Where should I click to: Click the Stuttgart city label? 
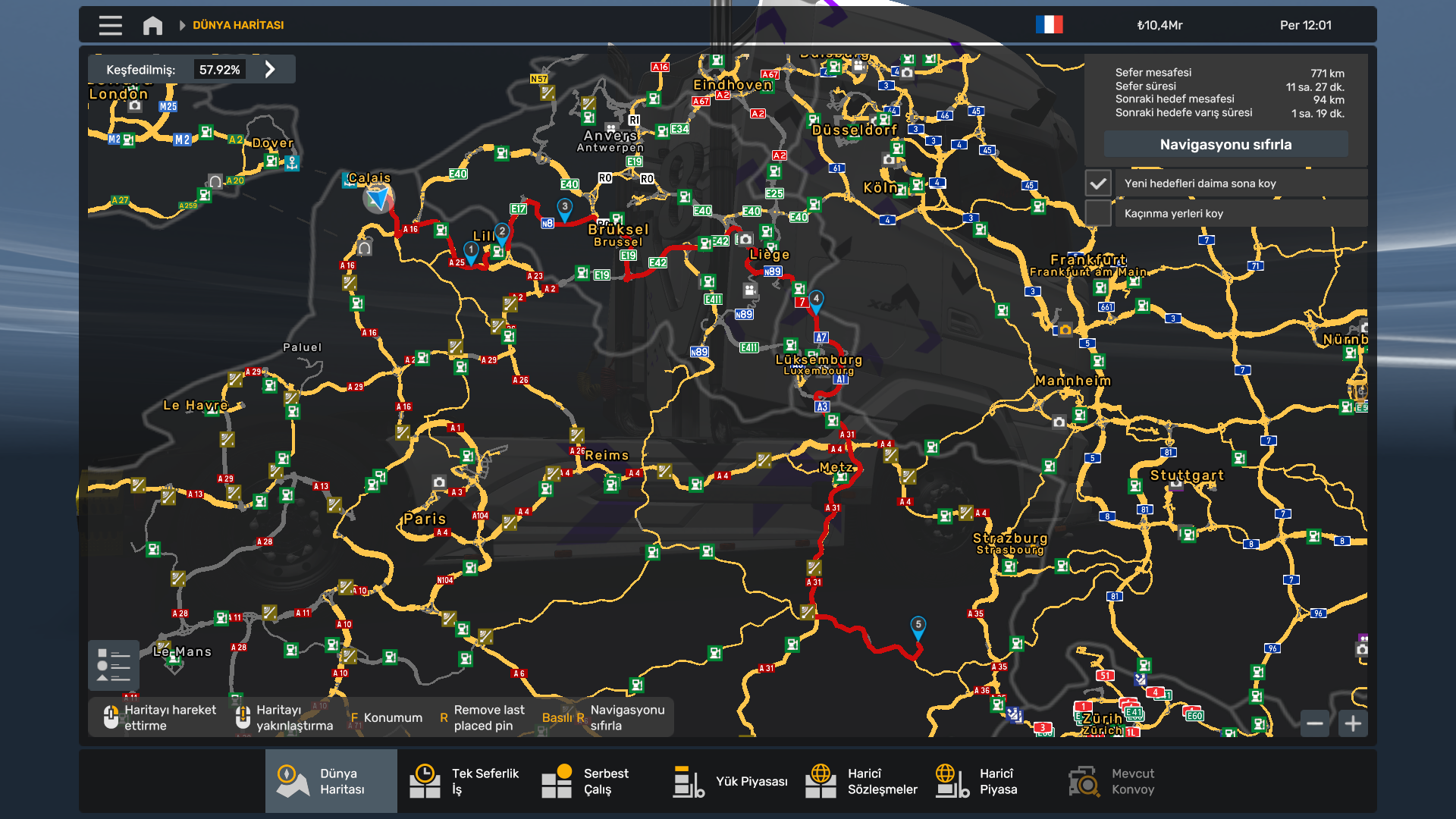1187,475
